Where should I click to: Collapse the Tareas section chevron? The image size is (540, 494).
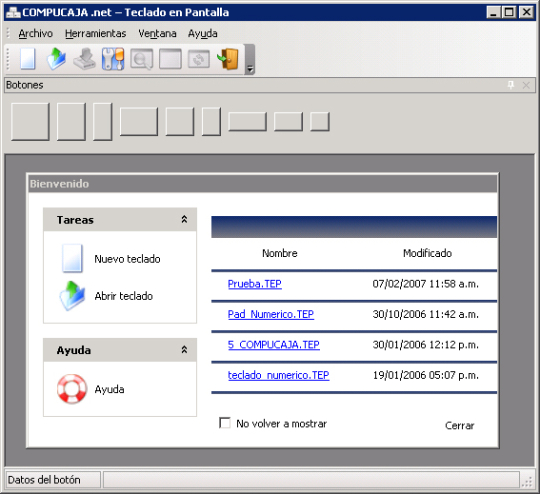(184, 219)
